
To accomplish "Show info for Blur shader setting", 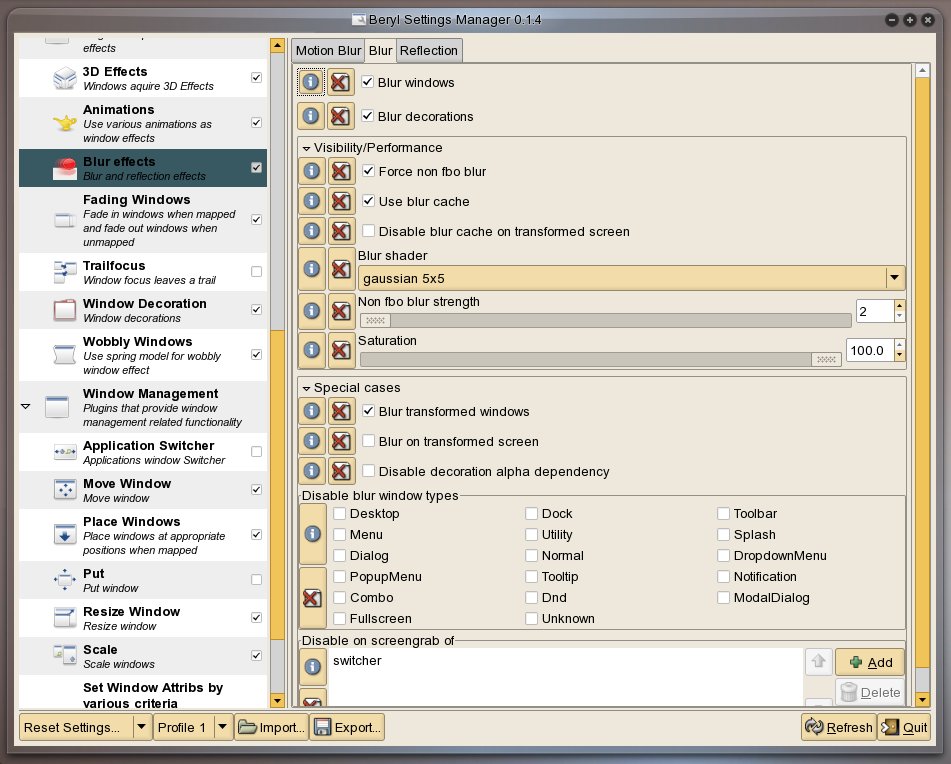I will [312, 269].
